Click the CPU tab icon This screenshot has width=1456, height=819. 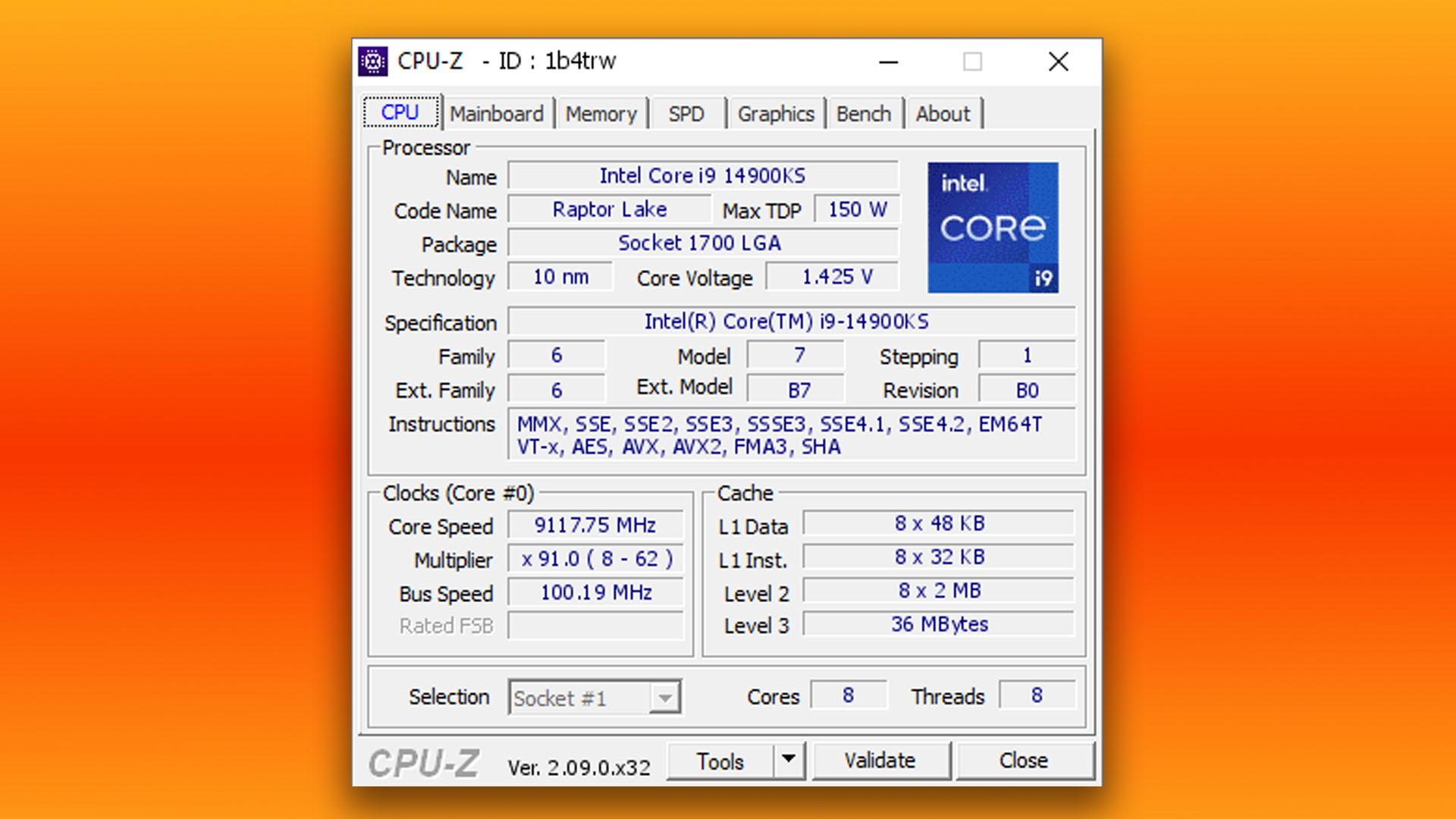pos(400,112)
